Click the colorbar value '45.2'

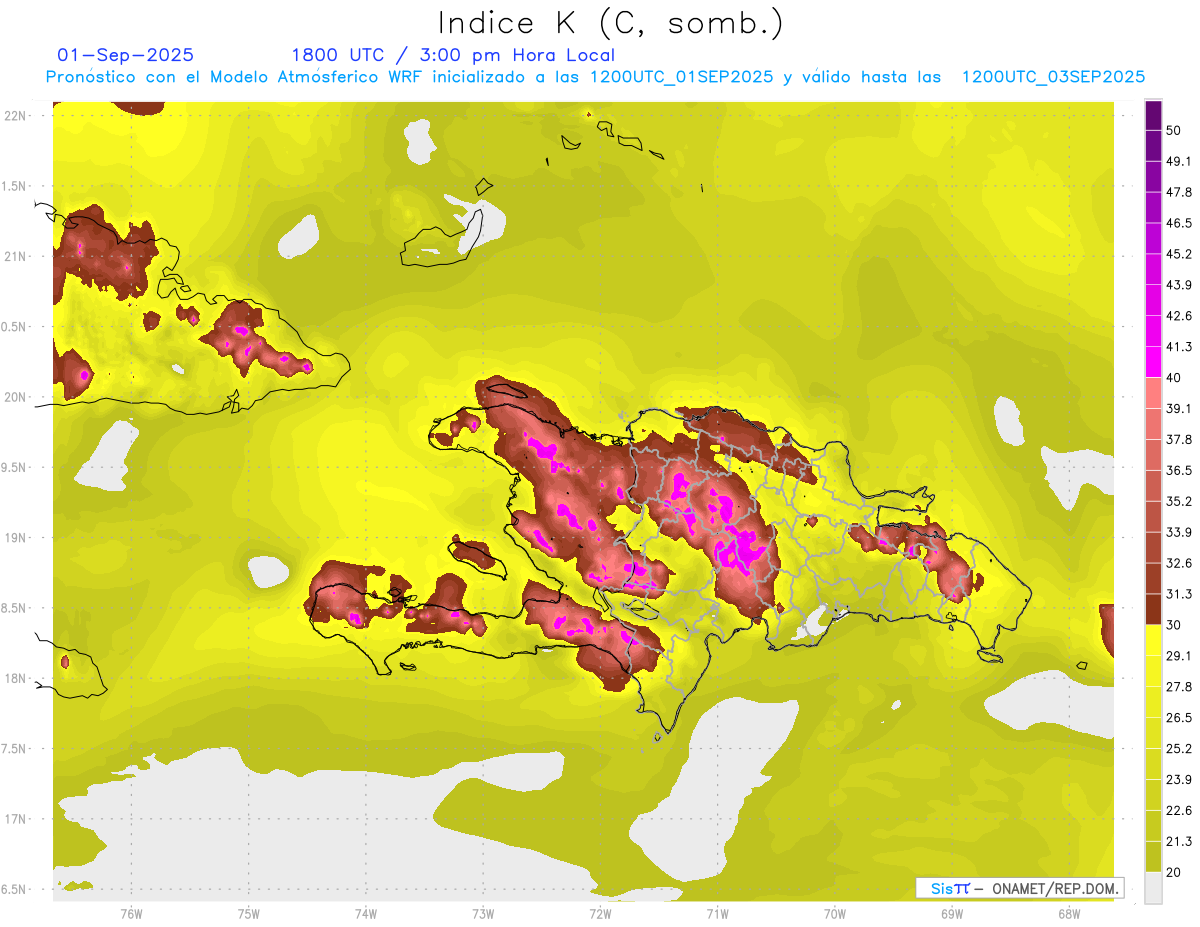1179,254
